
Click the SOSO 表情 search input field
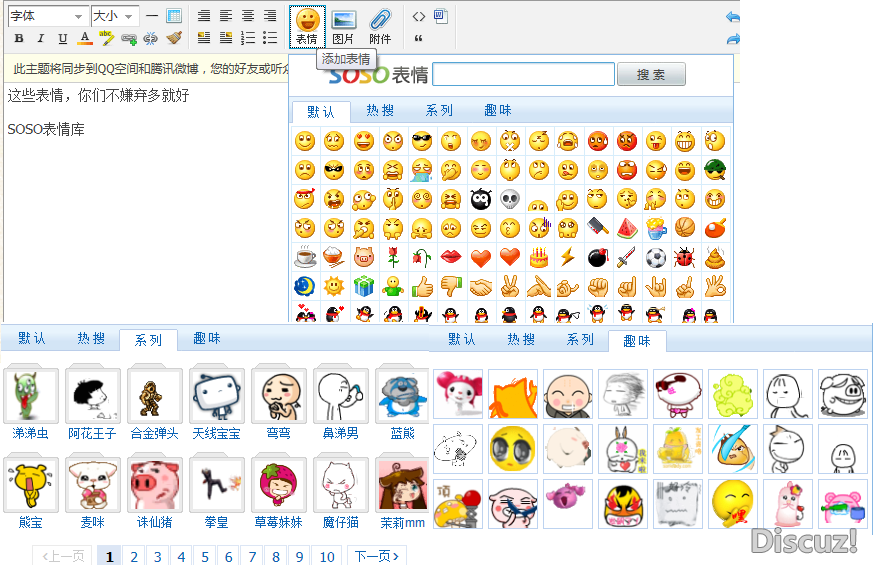tap(523, 74)
